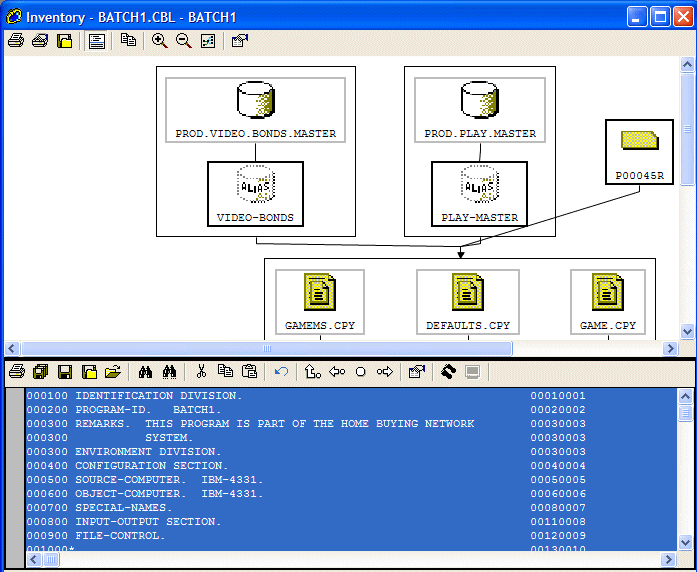Screen dimensions: 697x572
Task: Navigate back with the left arrow icon
Action: point(337,371)
